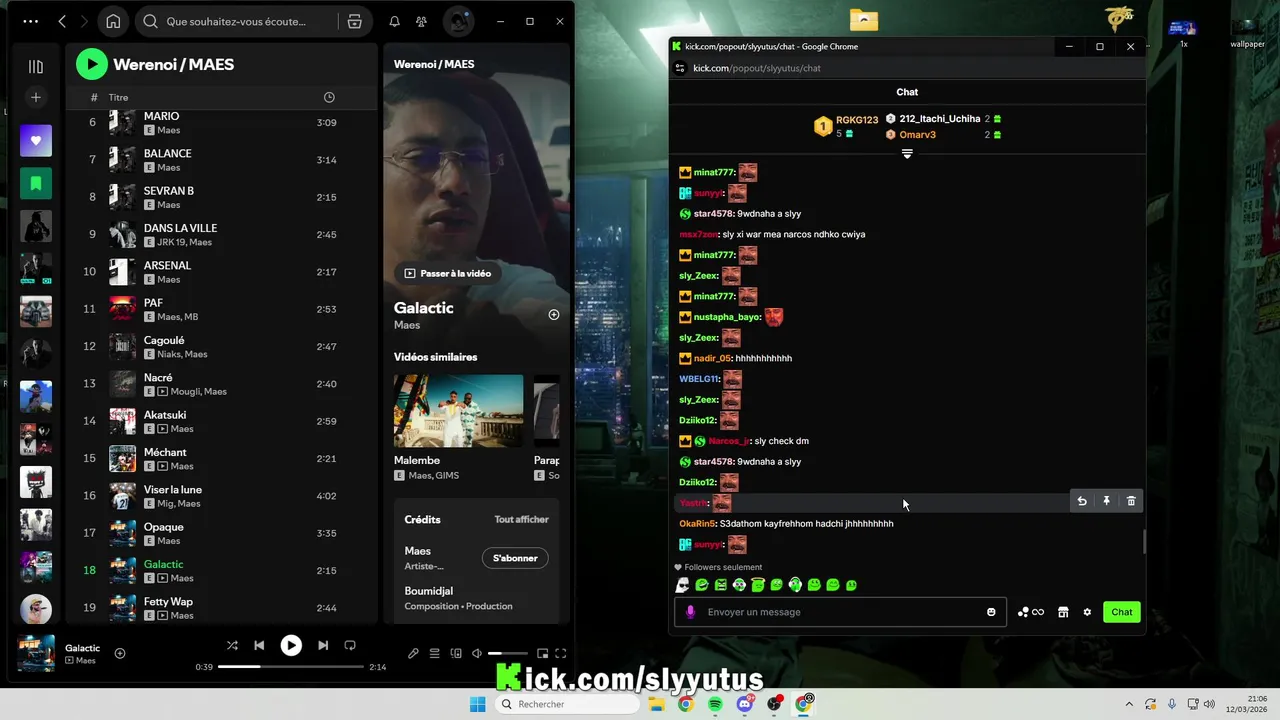Open the Galactic album cover in player bar
Image resolution: width=1280 pixels, height=720 pixels.
[x=36, y=654]
